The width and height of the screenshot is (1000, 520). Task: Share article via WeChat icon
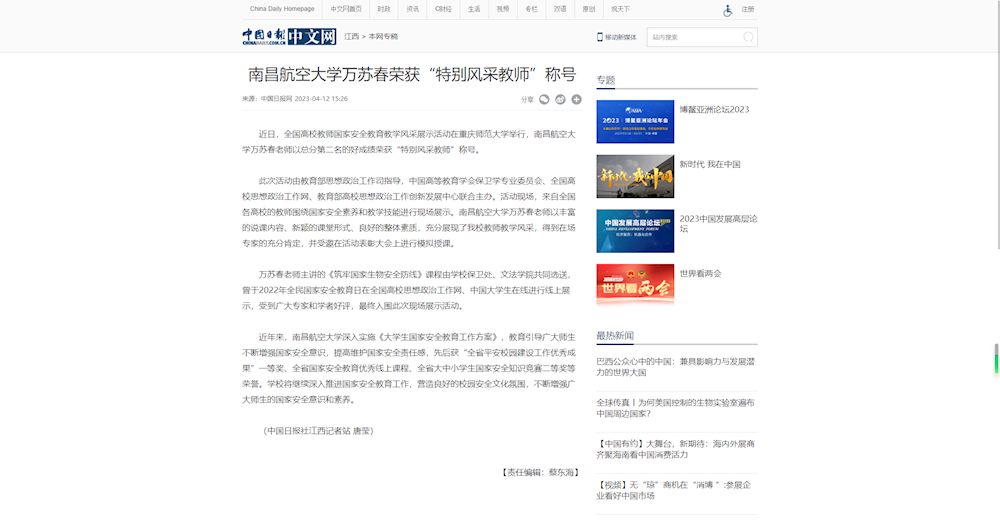544,99
